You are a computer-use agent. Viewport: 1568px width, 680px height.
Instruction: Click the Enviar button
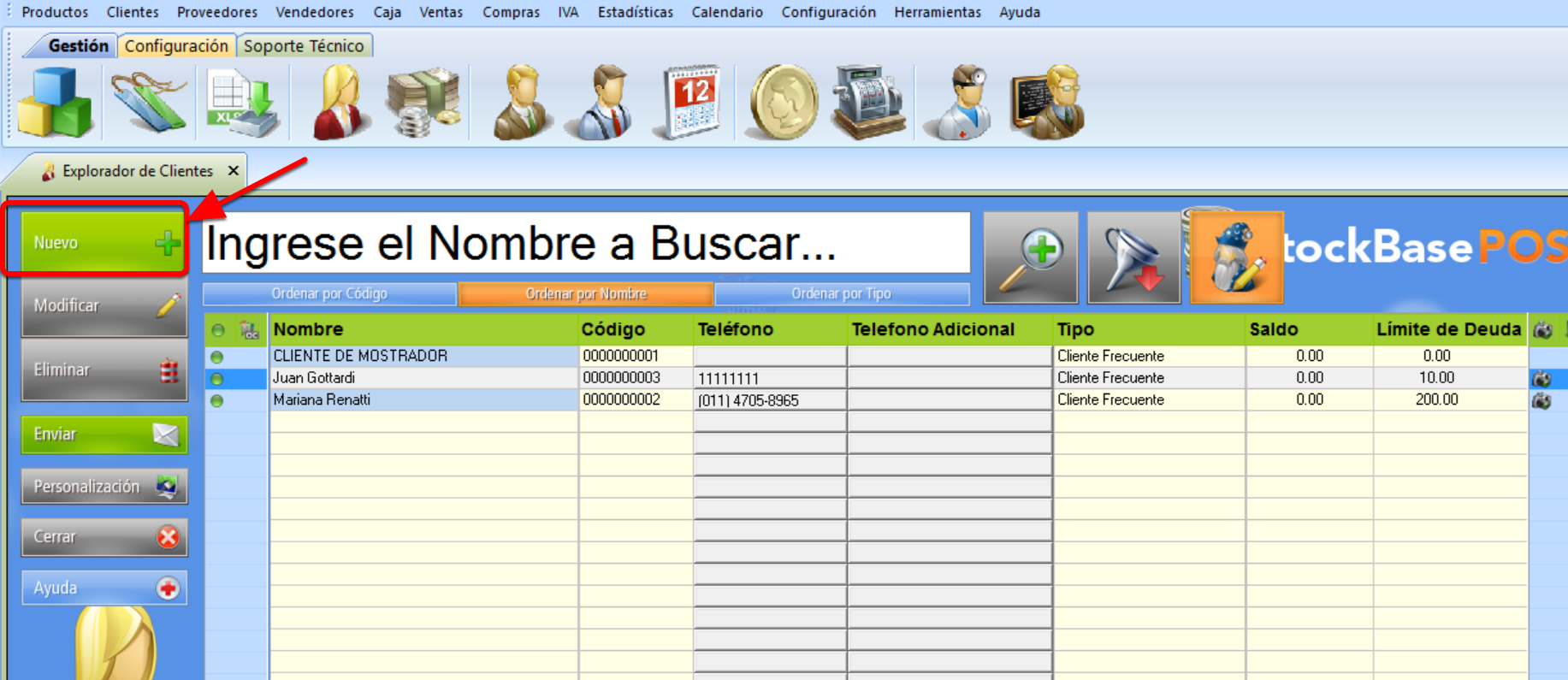point(104,435)
